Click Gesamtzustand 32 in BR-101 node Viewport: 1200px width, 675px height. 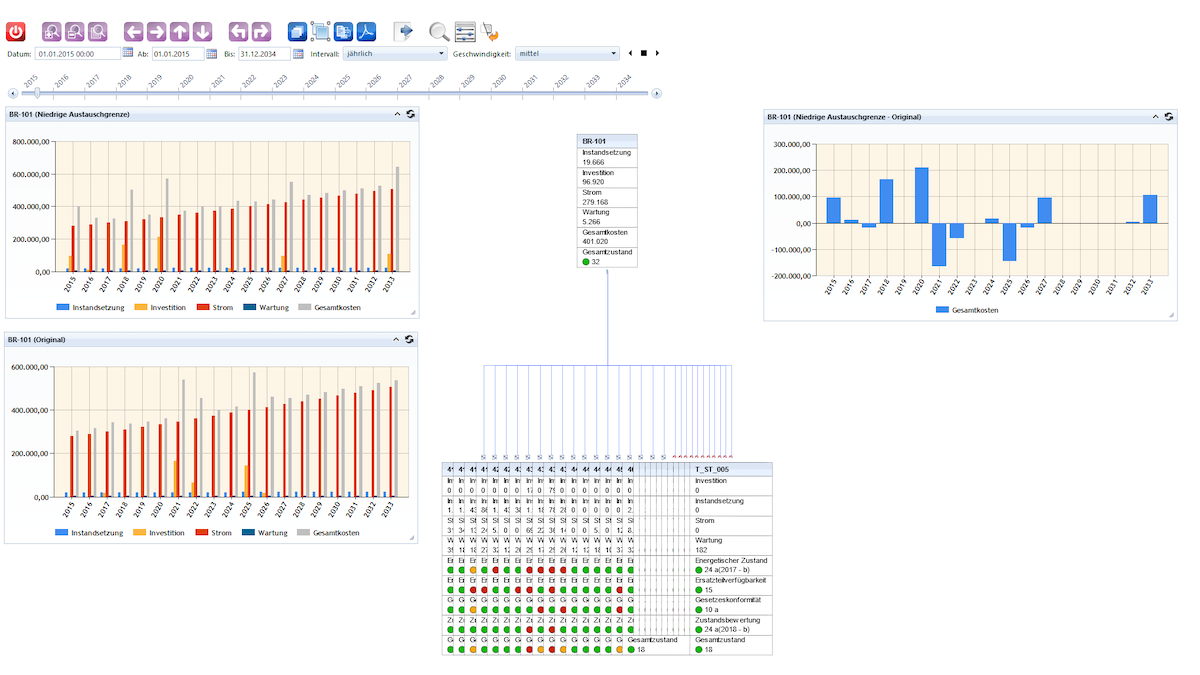607,258
